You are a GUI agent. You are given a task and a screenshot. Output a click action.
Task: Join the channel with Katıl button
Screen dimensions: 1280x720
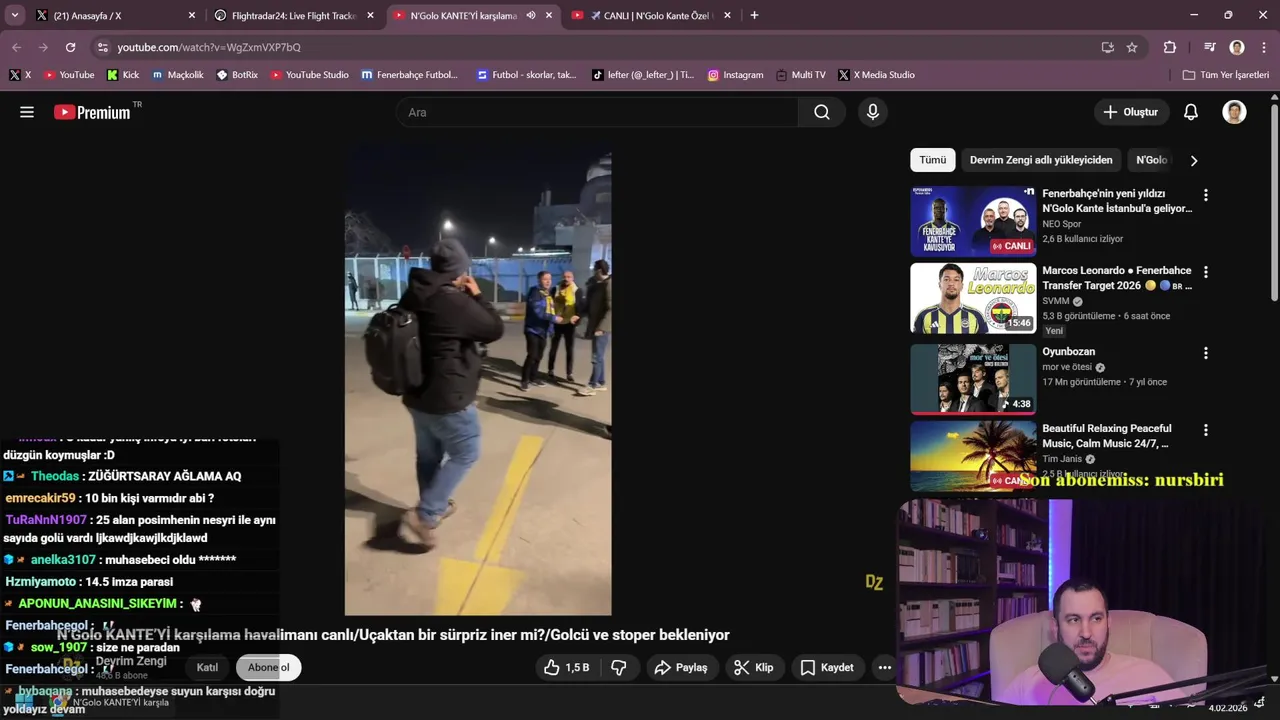pyautogui.click(x=207, y=667)
